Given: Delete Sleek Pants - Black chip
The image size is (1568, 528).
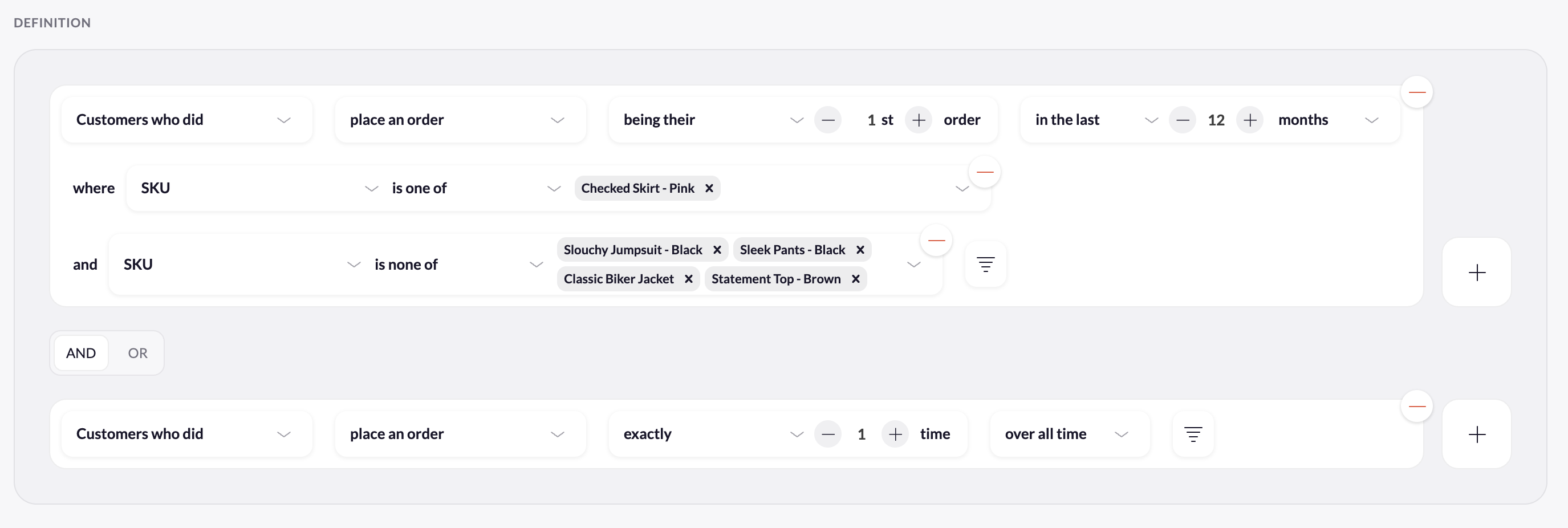Looking at the screenshot, I should point(859,250).
